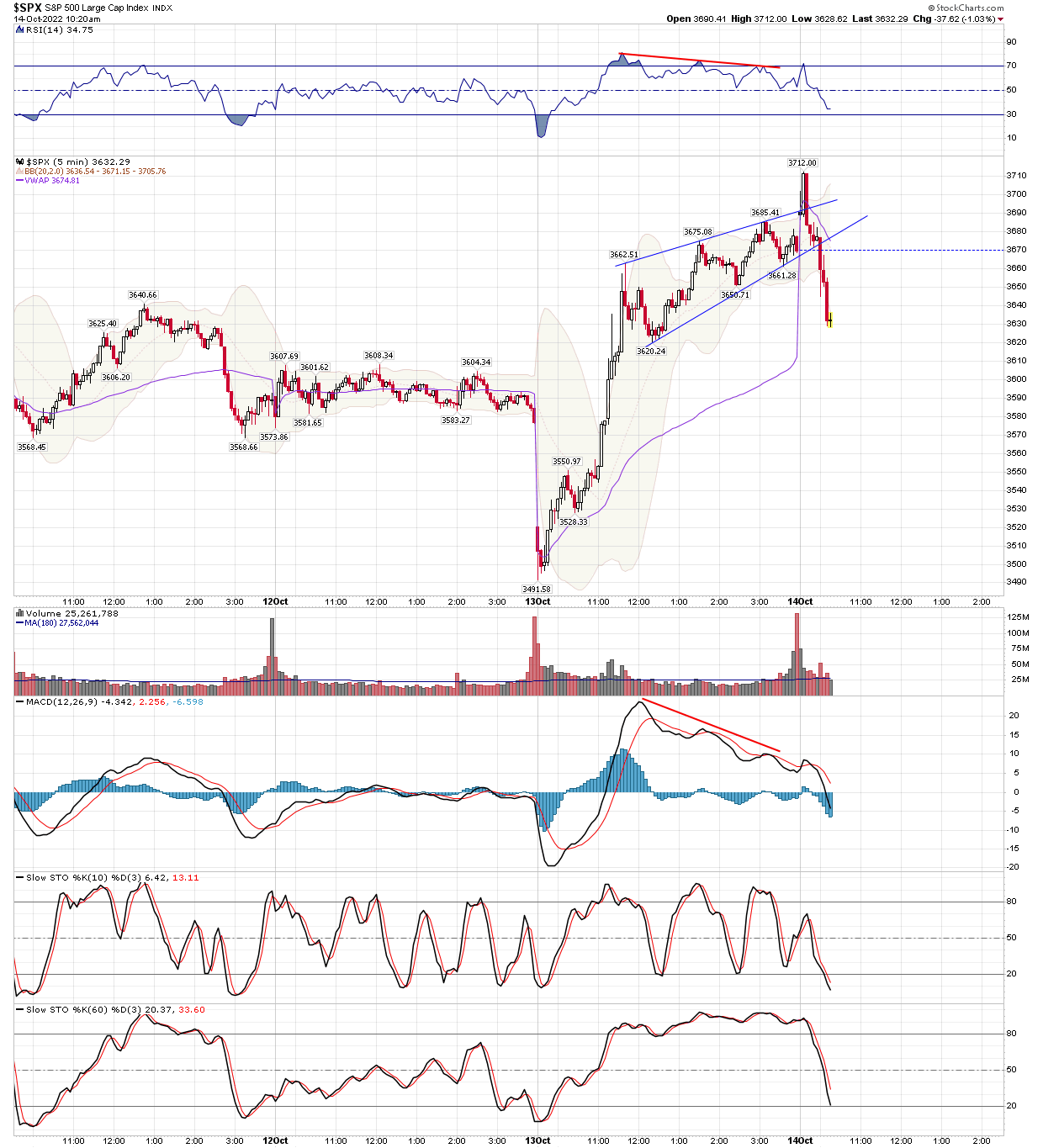The width and height of the screenshot is (1043, 1148).
Task: Click the purple VWAP color indicator swatch
Action: tap(20, 180)
